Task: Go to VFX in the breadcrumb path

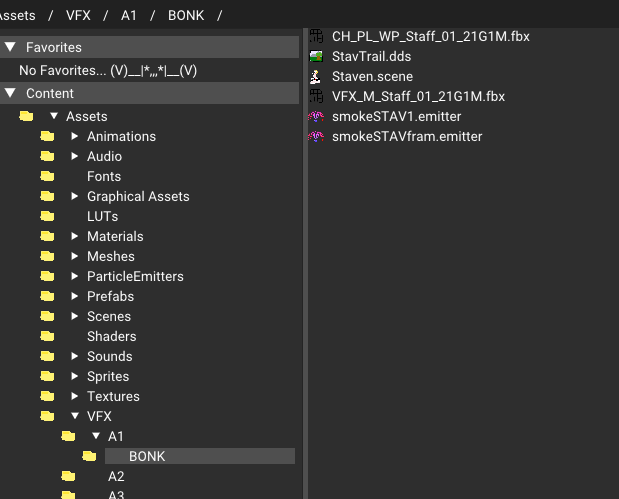Action: click(x=78, y=15)
